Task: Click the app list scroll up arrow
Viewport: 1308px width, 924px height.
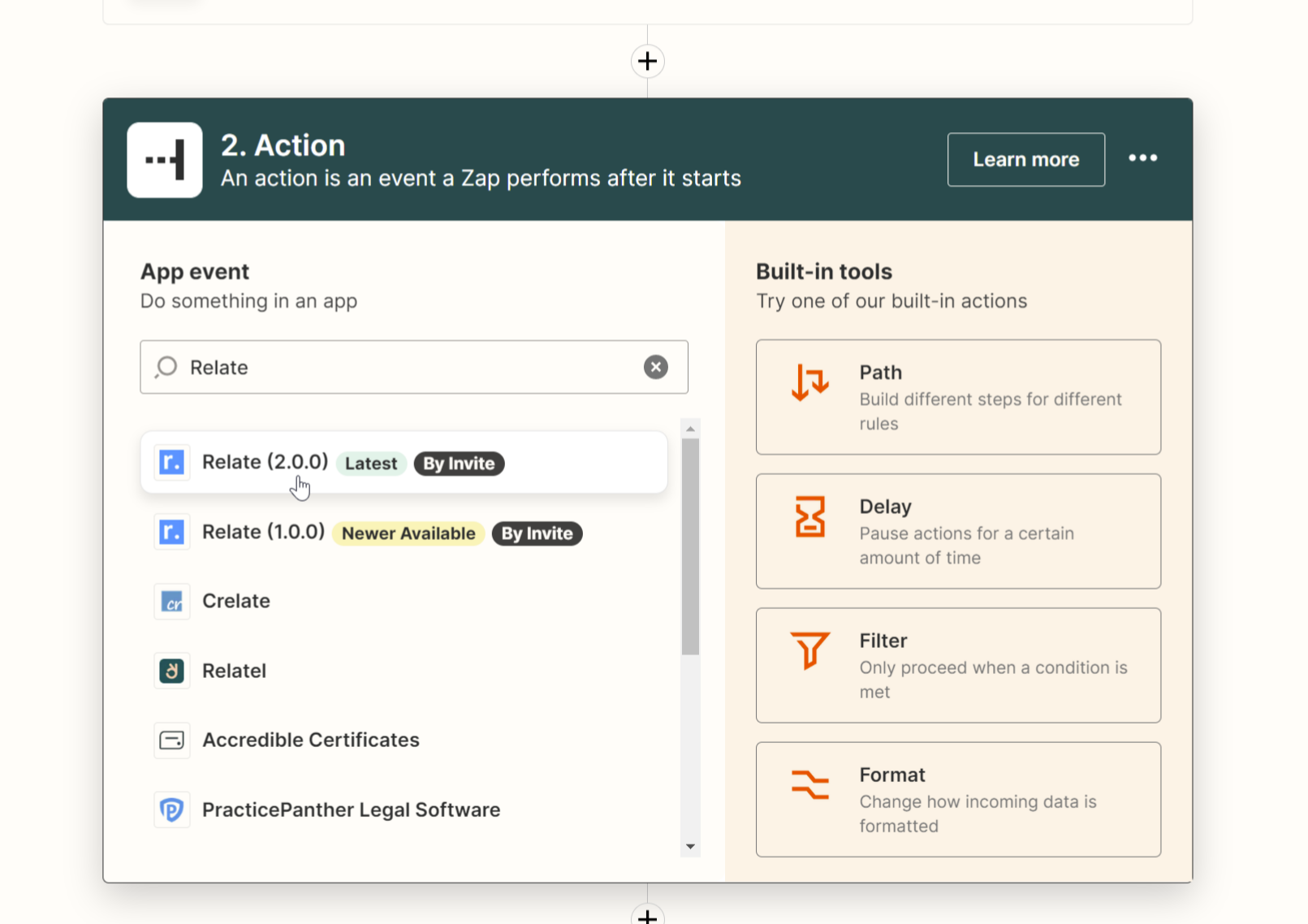Action: (x=690, y=429)
